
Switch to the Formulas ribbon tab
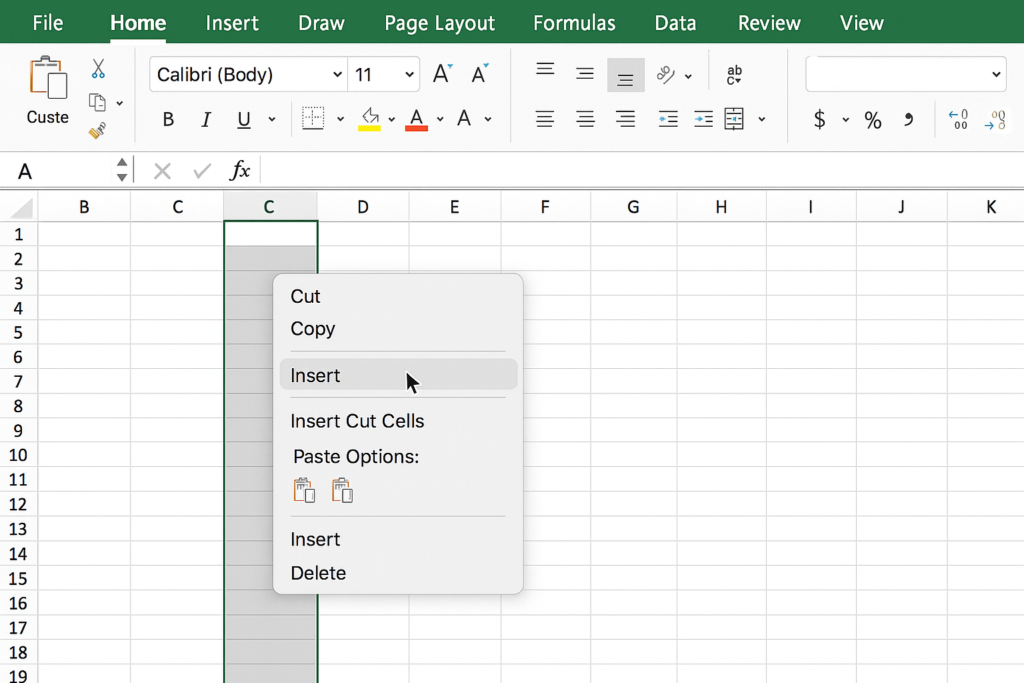(574, 23)
